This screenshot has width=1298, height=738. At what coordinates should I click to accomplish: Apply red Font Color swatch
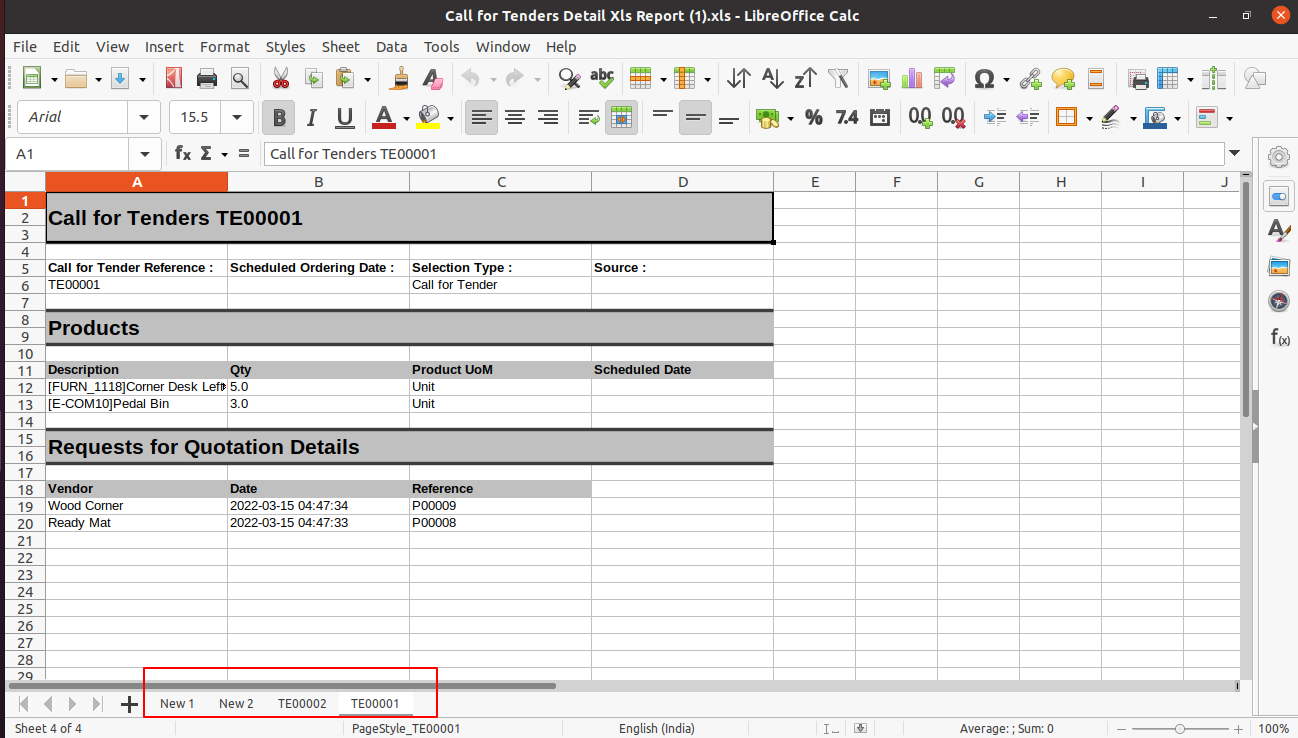(384, 117)
